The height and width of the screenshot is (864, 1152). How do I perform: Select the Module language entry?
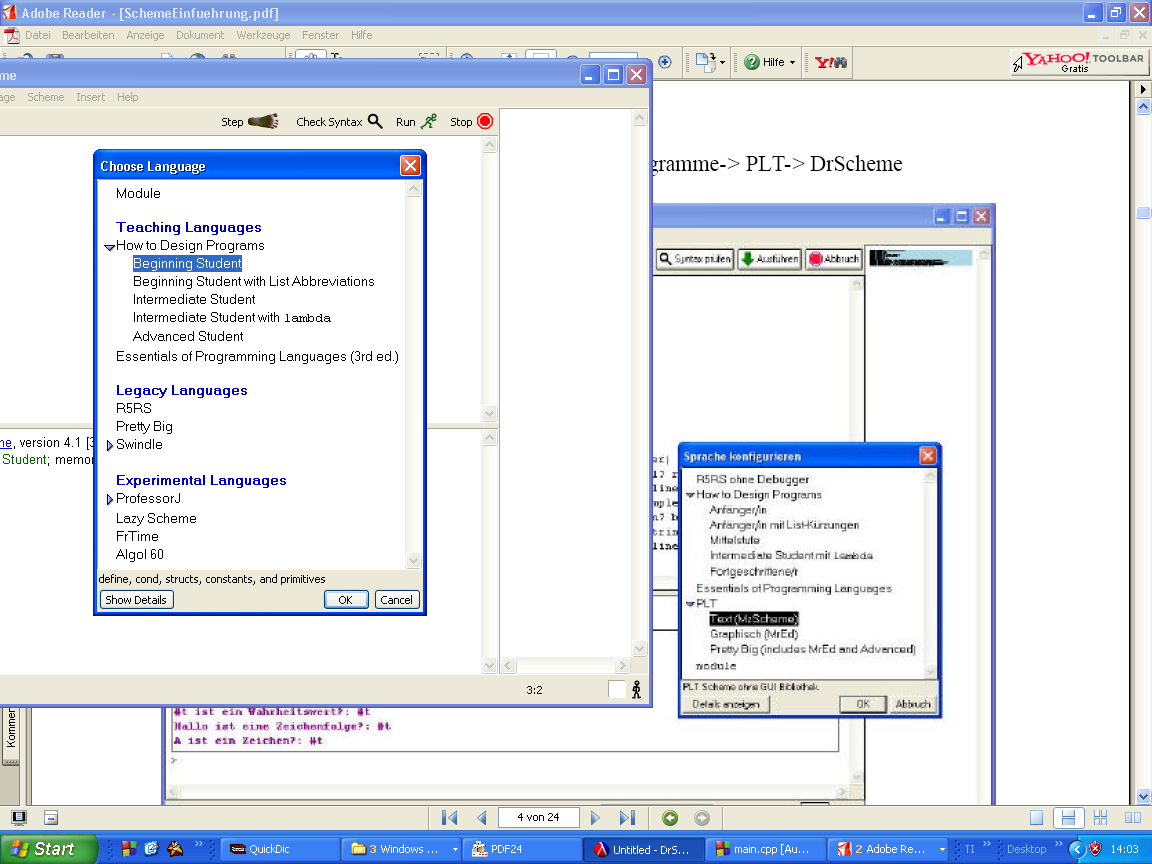pyautogui.click(x=138, y=193)
